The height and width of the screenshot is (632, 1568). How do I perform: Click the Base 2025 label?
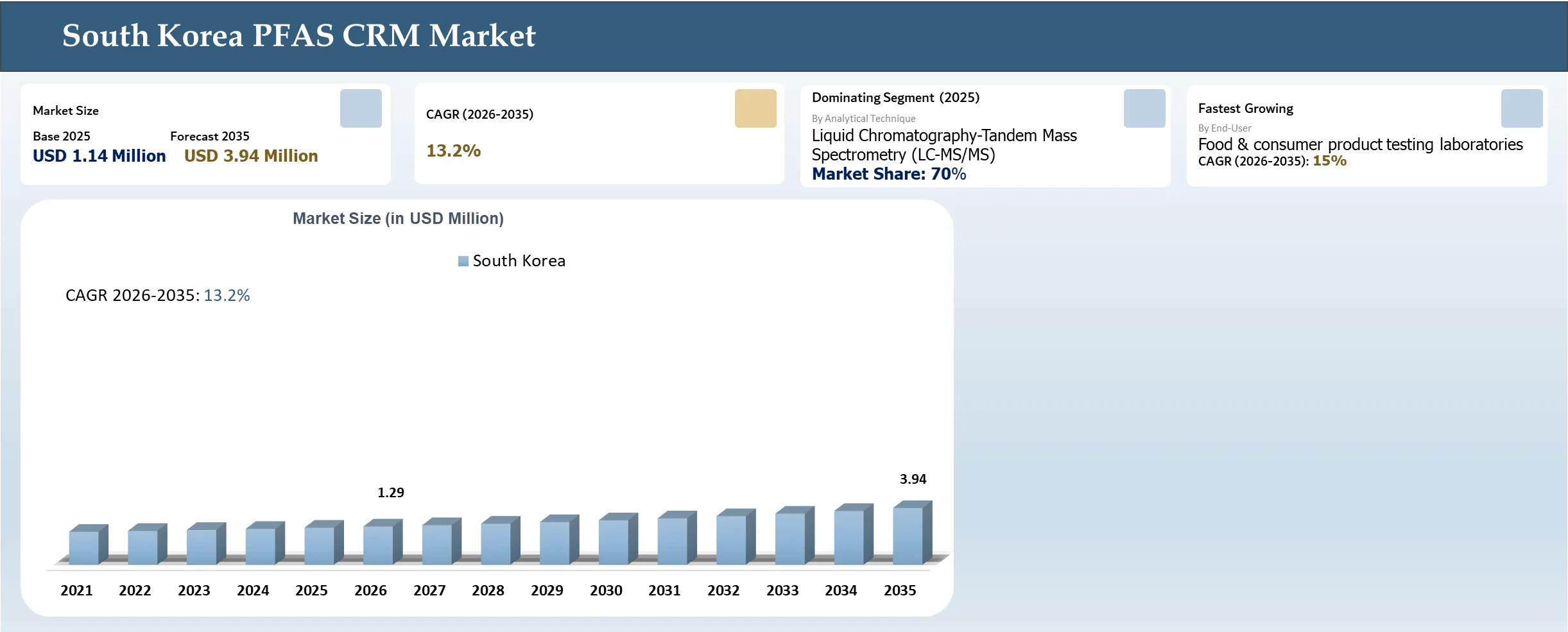(x=62, y=137)
